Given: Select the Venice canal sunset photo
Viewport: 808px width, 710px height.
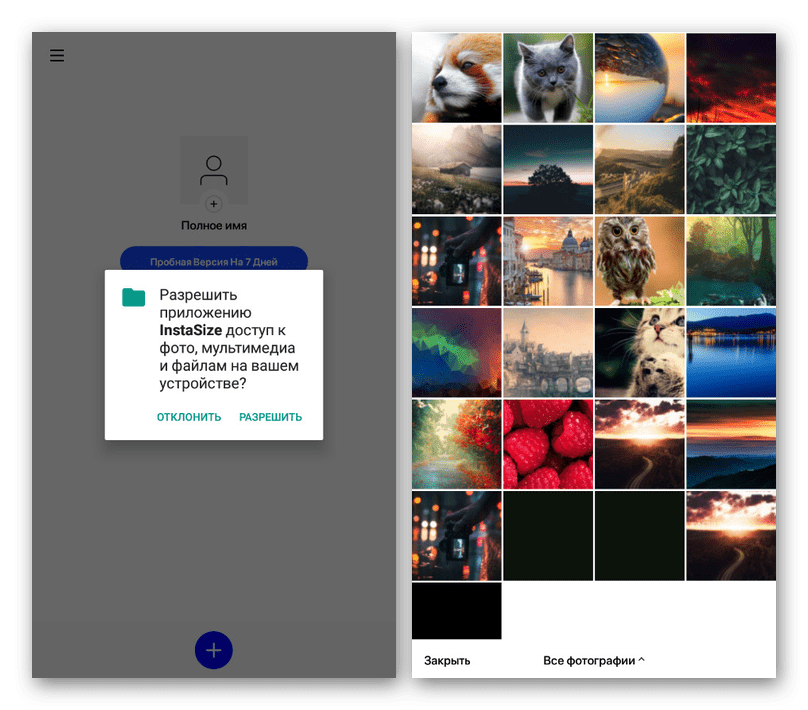Looking at the screenshot, I should 548,261.
